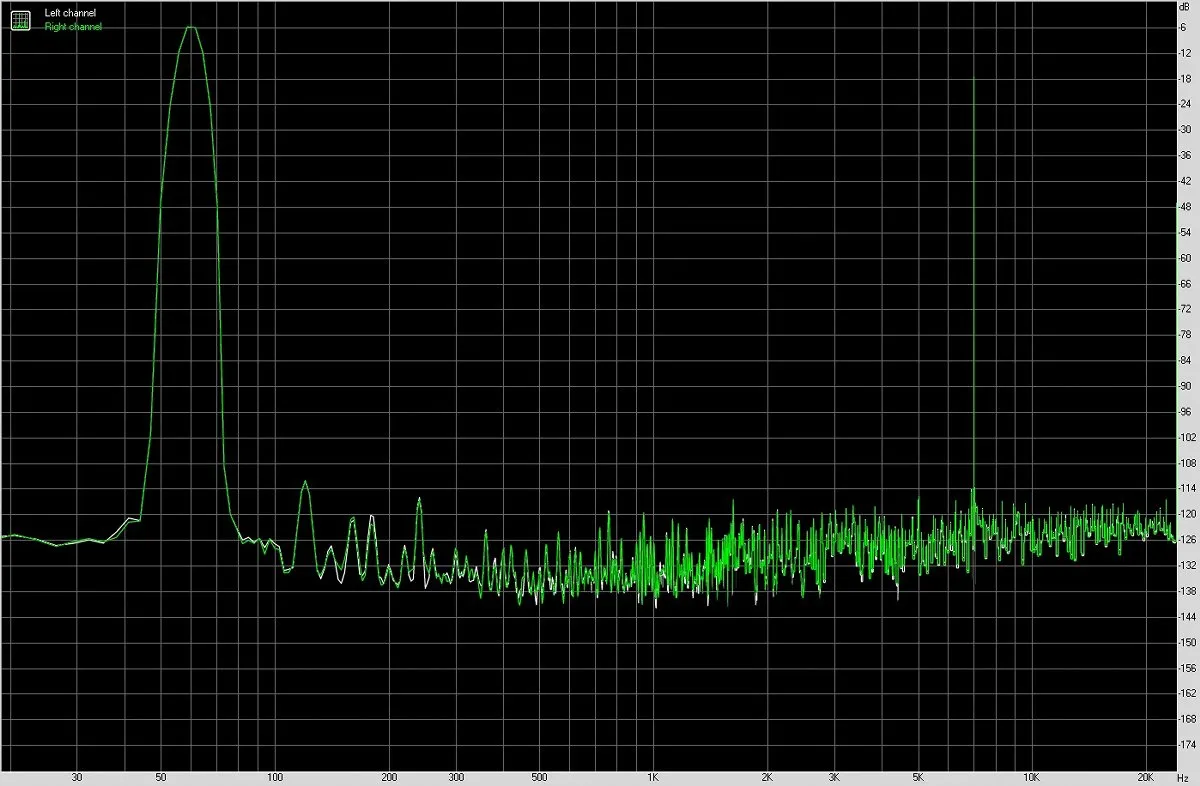Click the -60 dB axis label
This screenshot has width=1200, height=786.
click(1186, 258)
